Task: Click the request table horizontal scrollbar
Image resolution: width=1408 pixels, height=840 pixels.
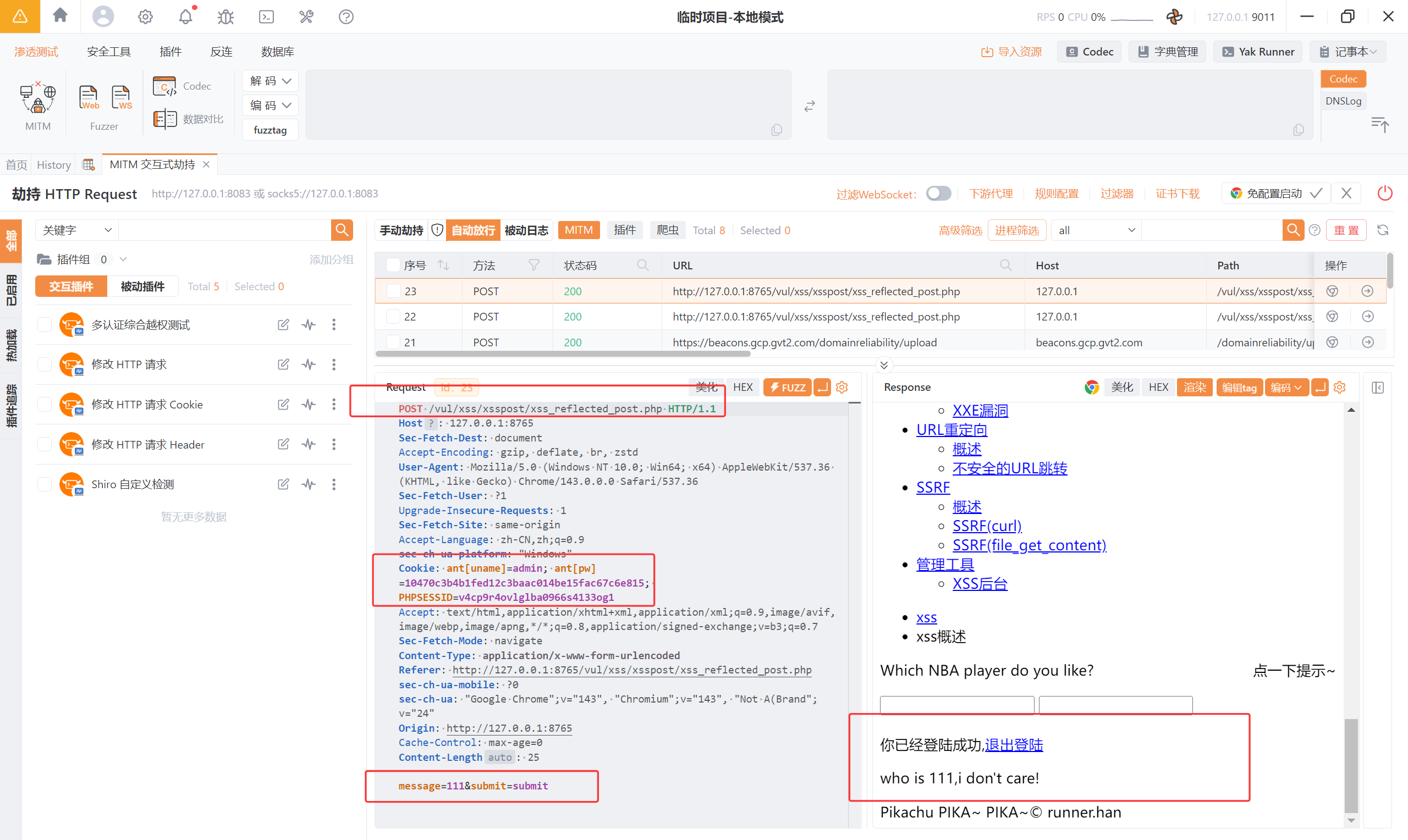Action: point(563,354)
